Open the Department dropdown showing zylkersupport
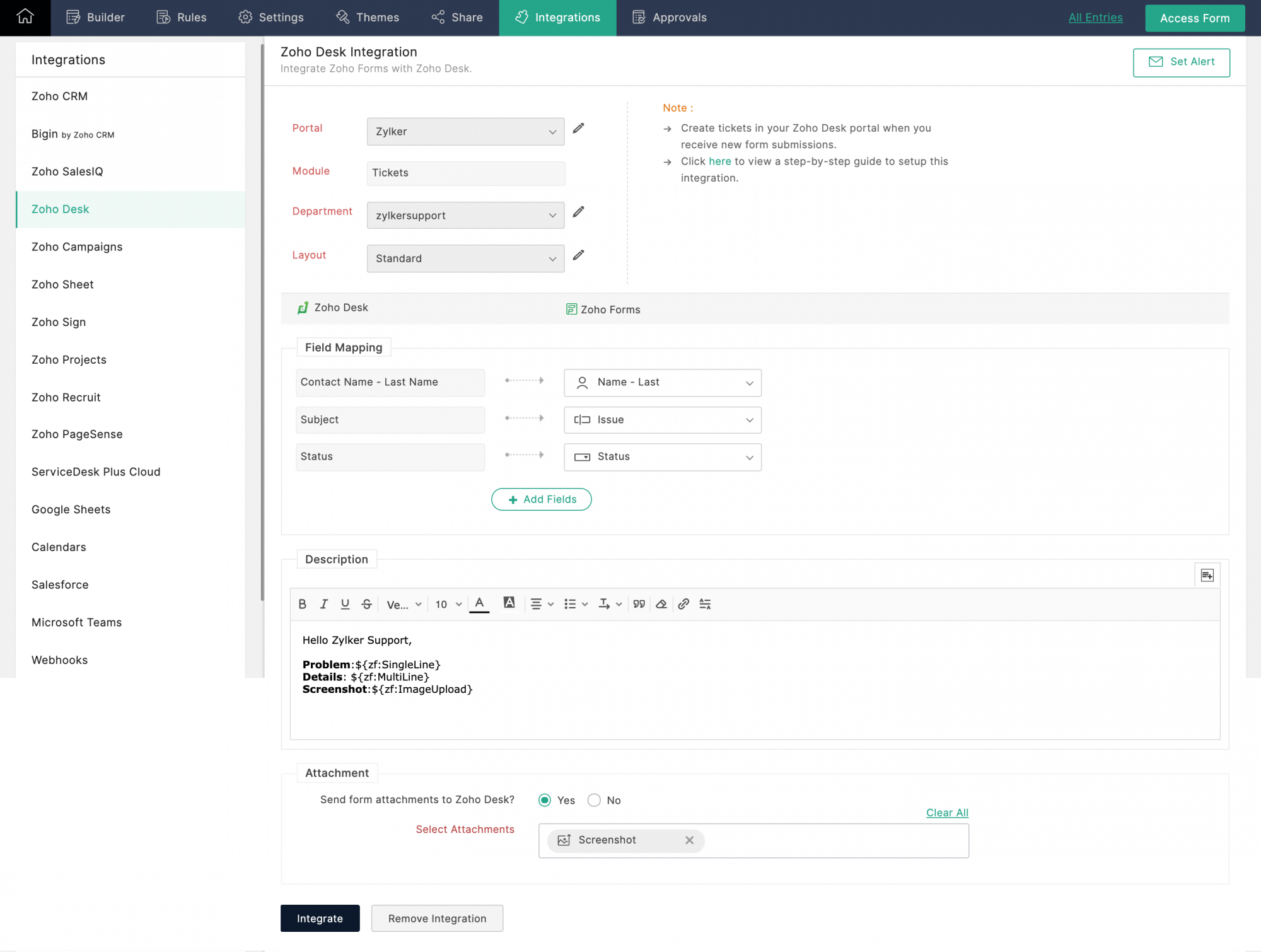Screen dimensions: 1261x952 click(x=465, y=216)
